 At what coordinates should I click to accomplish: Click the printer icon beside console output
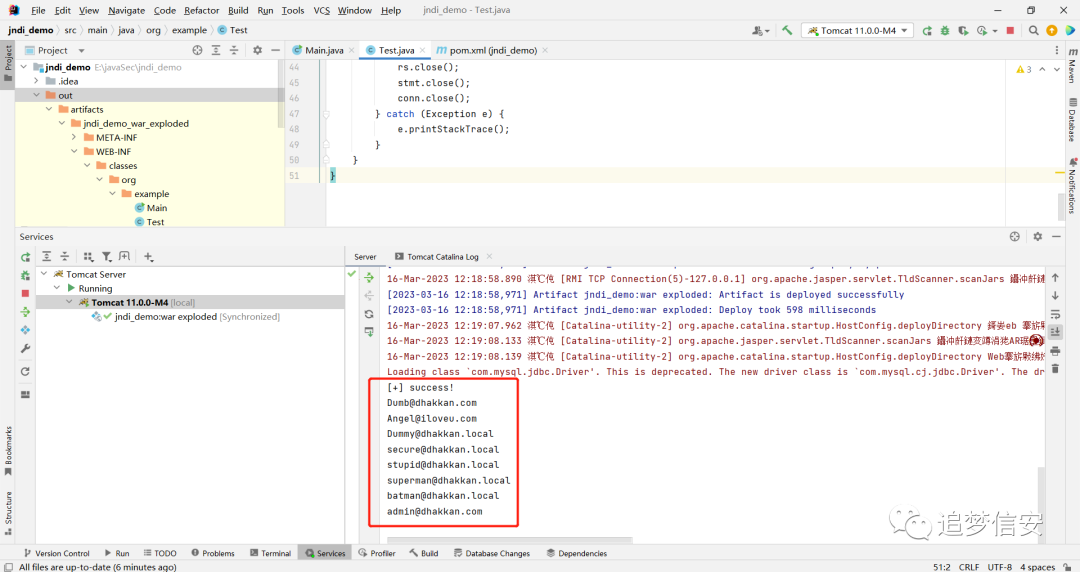click(x=1055, y=351)
